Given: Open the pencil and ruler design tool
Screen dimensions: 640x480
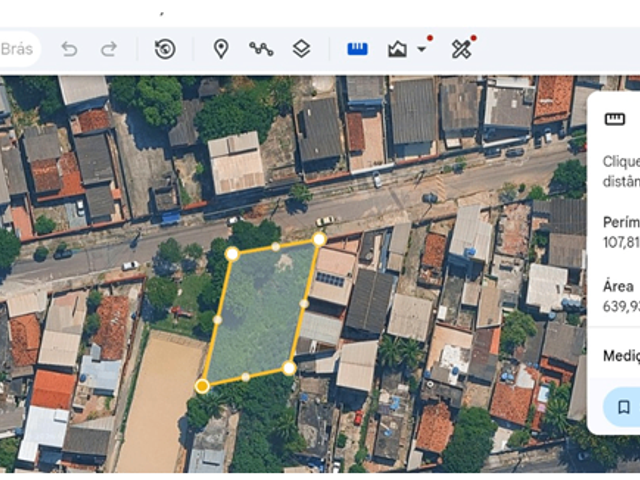Looking at the screenshot, I should (x=462, y=49).
